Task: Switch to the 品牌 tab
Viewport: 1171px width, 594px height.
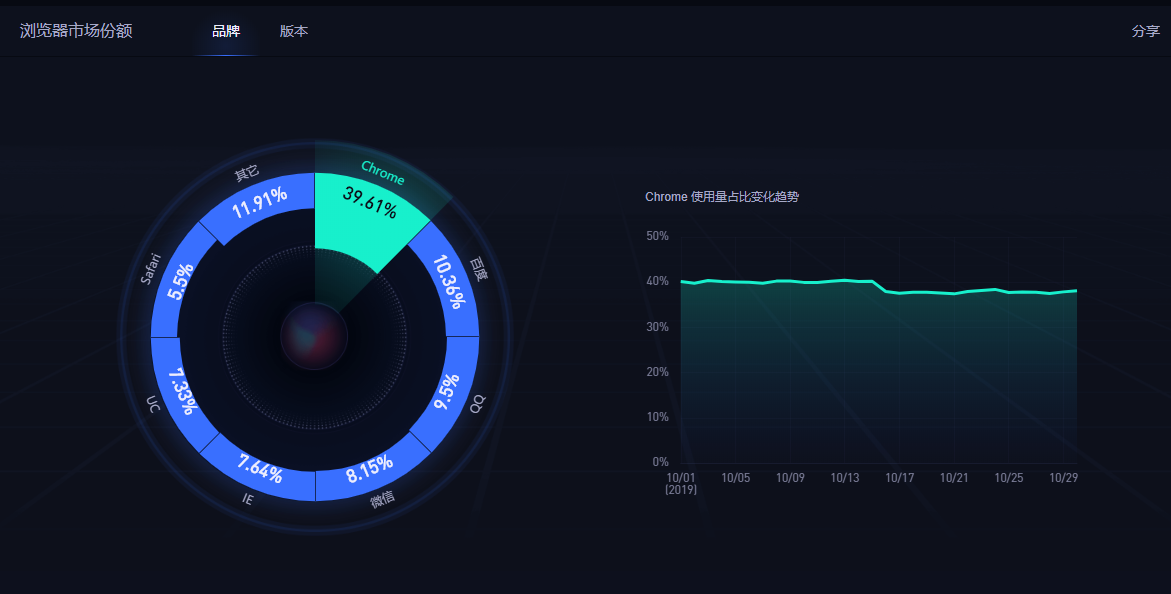Action: pos(226,31)
